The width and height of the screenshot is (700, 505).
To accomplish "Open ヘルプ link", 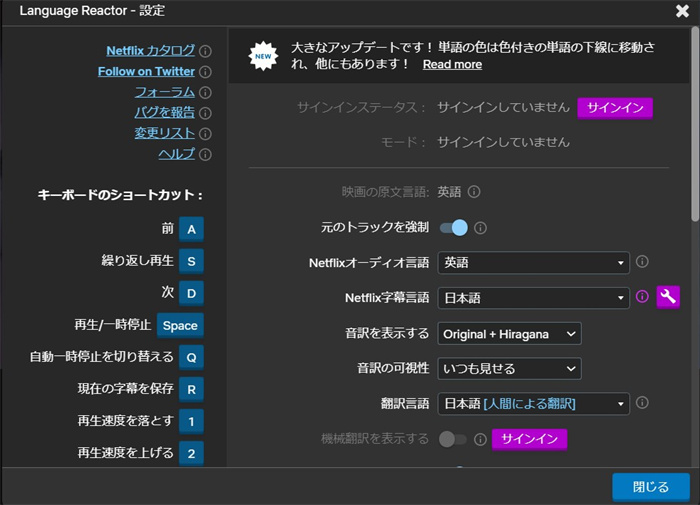I will [x=177, y=154].
